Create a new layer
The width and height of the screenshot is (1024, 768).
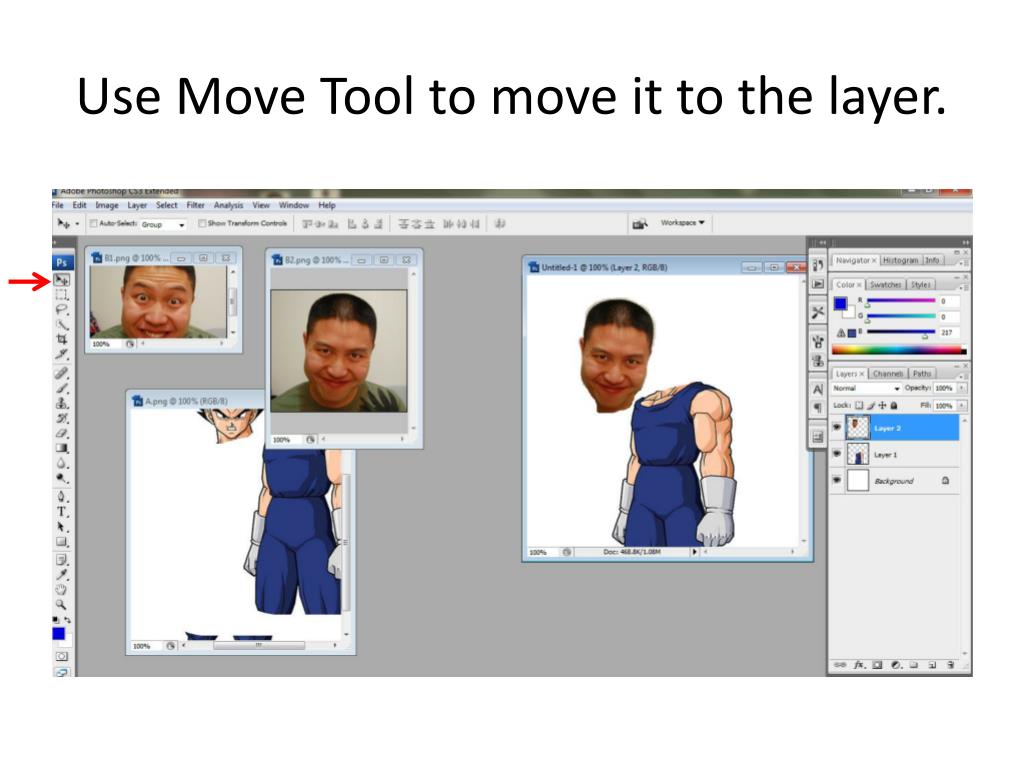point(933,665)
